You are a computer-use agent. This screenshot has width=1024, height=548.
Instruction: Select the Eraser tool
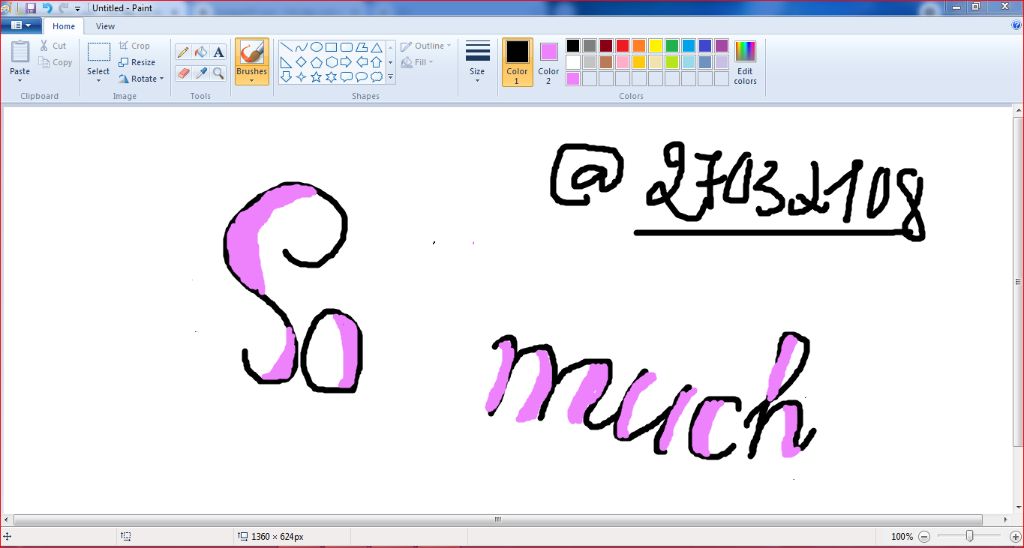coord(184,73)
